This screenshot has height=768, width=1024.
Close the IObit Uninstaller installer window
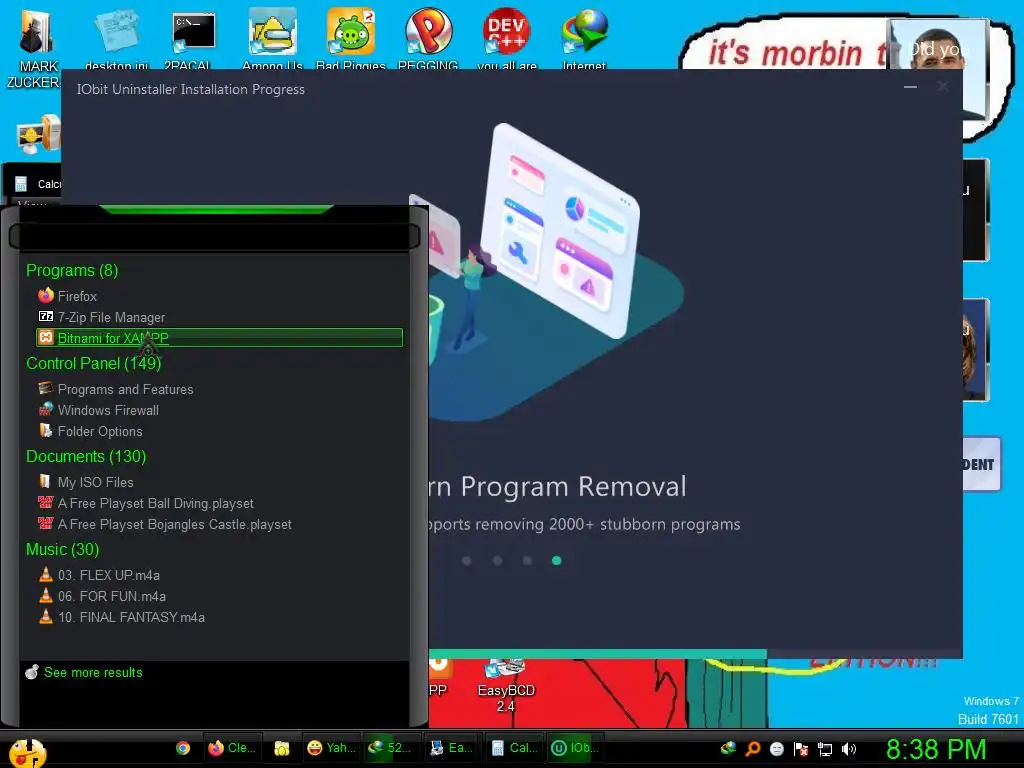coord(942,86)
